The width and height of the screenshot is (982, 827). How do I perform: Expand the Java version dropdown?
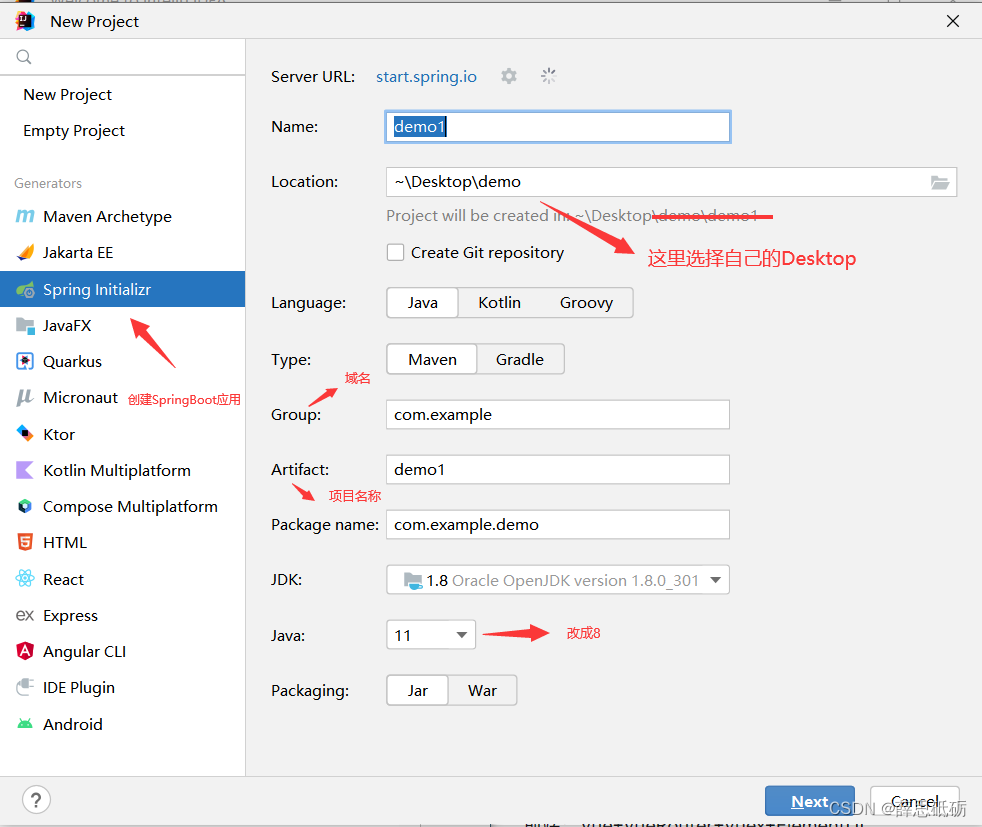pyautogui.click(x=462, y=635)
